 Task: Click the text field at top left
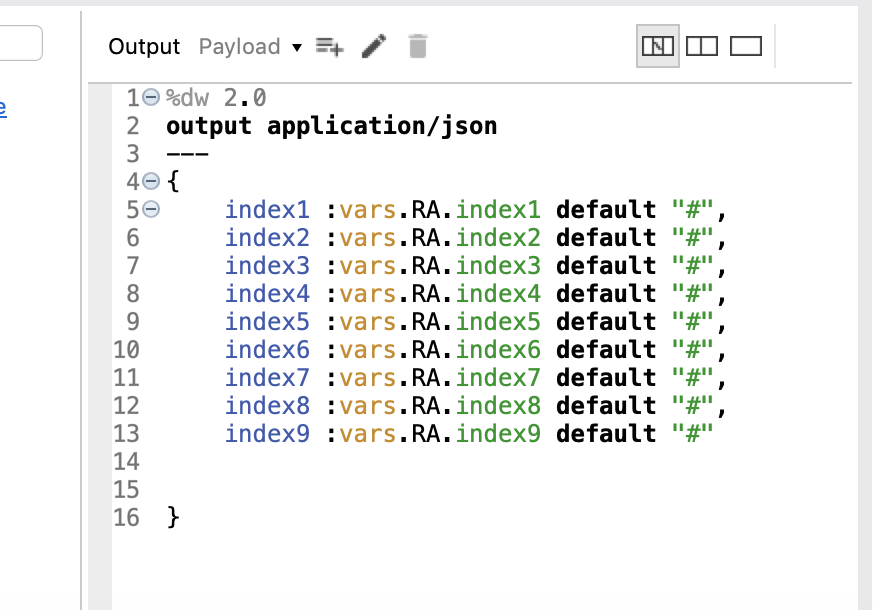pyautogui.click(x=20, y=44)
